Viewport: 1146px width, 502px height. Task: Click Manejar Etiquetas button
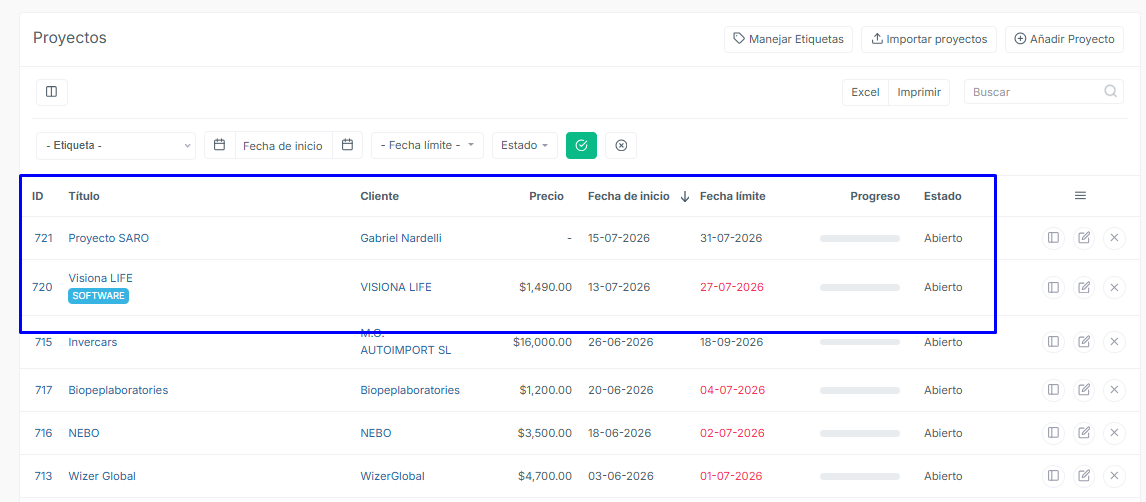click(789, 39)
